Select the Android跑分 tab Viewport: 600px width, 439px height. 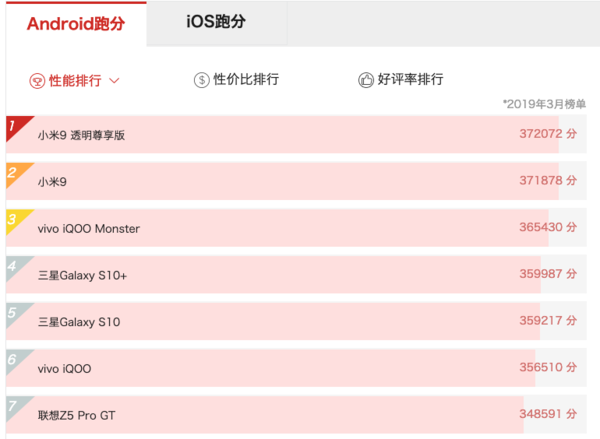(x=76, y=23)
